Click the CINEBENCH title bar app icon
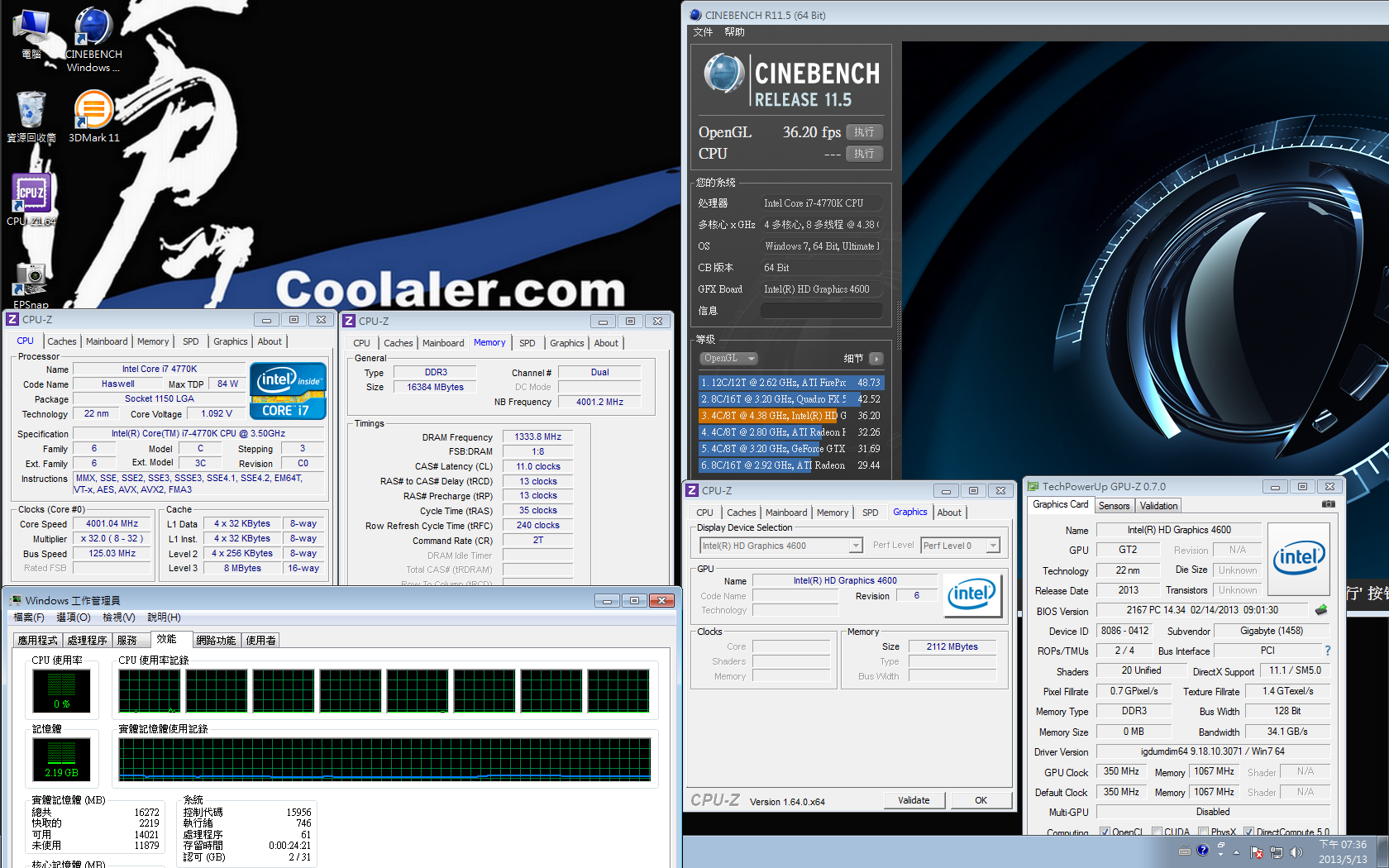The height and width of the screenshot is (868, 1389). 695,15
